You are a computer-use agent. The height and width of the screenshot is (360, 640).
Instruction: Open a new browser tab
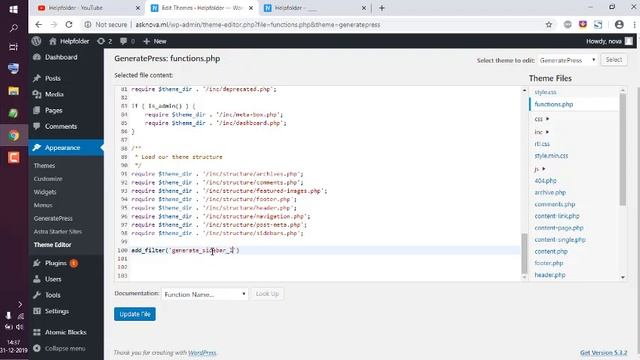382,8
